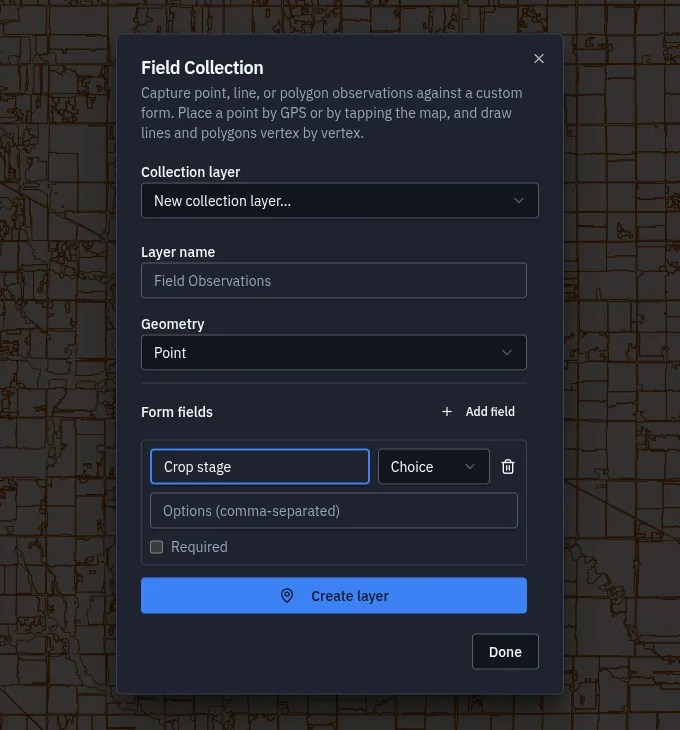
Task: Add a new form field
Action: tap(478, 412)
